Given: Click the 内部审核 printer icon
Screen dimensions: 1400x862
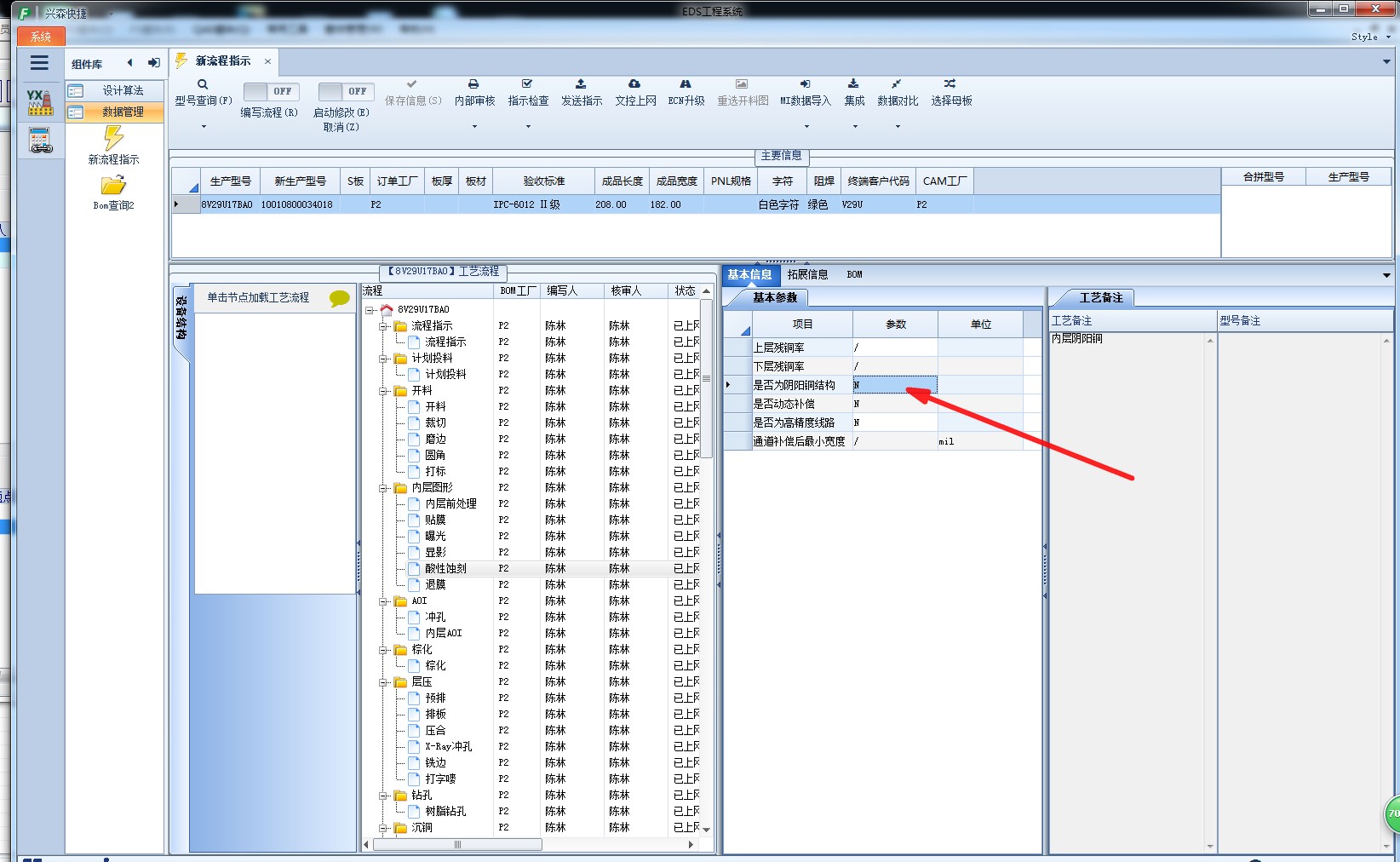Looking at the screenshot, I should tap(473, 84).
